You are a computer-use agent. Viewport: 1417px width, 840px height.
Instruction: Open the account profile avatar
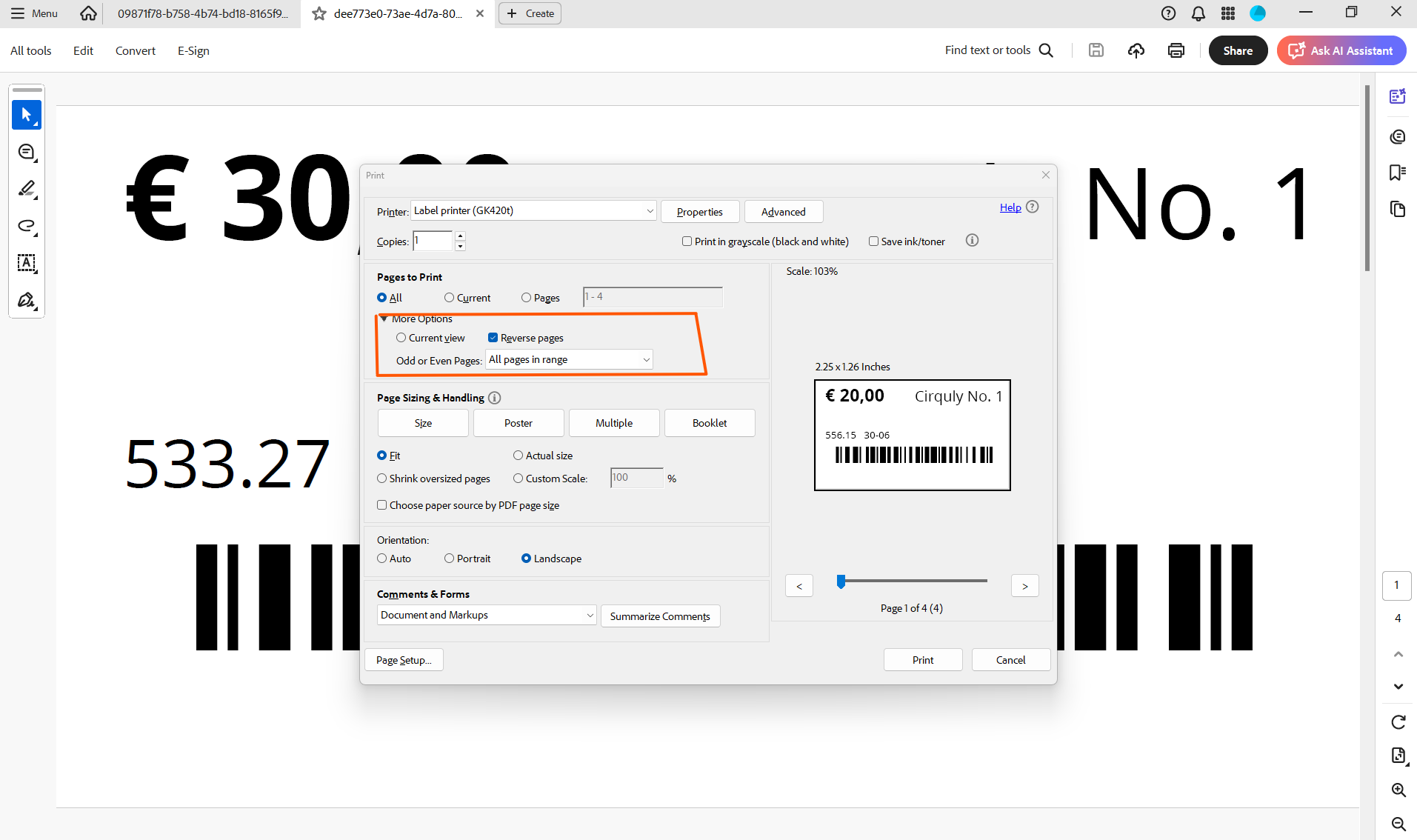pyautogui.click(x=1258, y=13)
